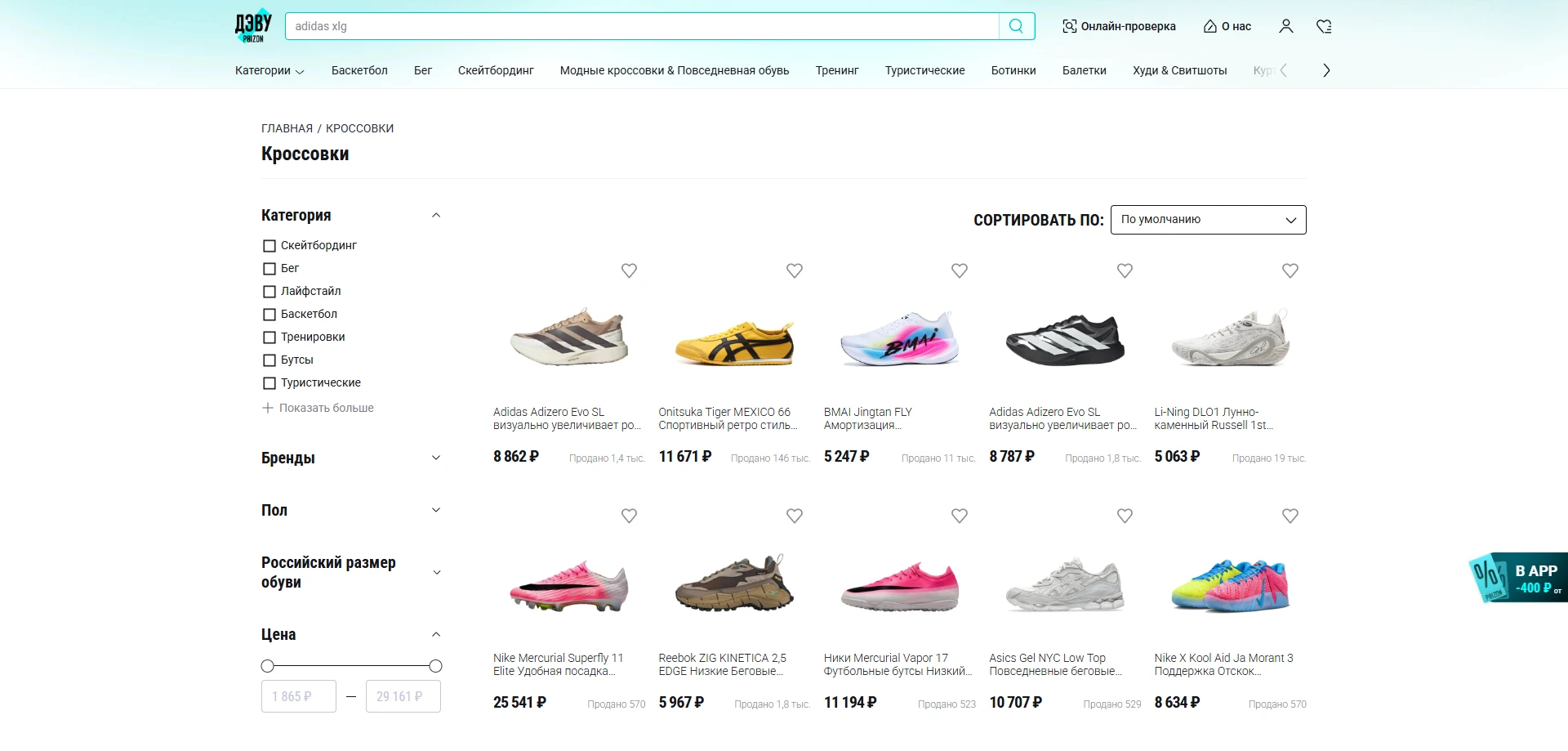Open the favorites heart icon in header
Image resolution: width=1568 pixels, height=751 pixels.
click(1325, 26)
